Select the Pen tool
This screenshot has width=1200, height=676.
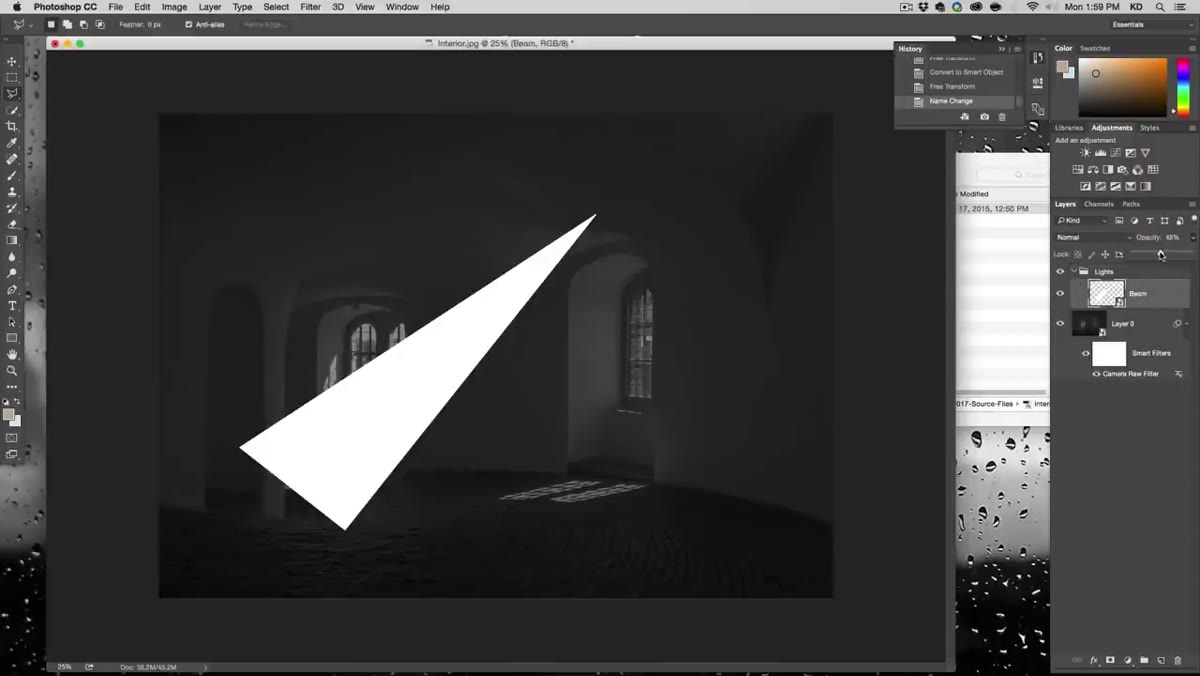coord(12,289)
